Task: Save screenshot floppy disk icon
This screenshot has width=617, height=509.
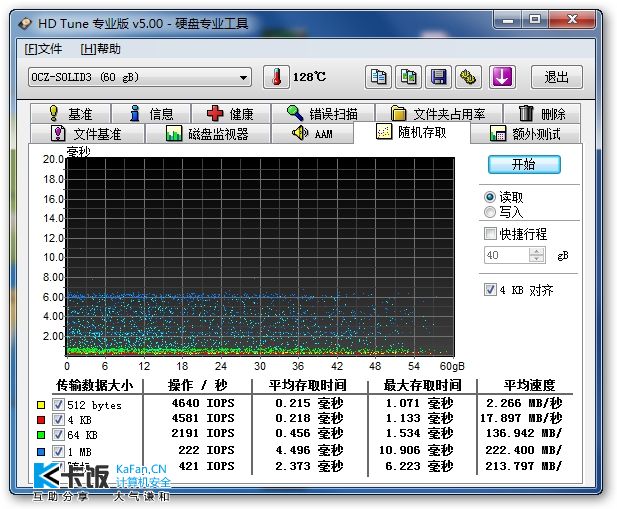Action: (x=438, y=77)
